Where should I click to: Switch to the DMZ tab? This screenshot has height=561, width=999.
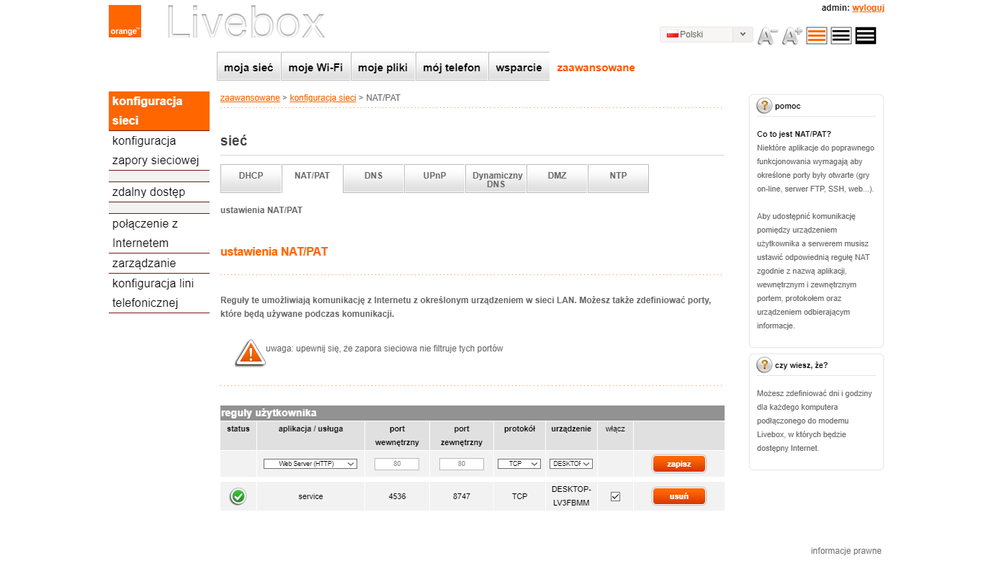557,176
